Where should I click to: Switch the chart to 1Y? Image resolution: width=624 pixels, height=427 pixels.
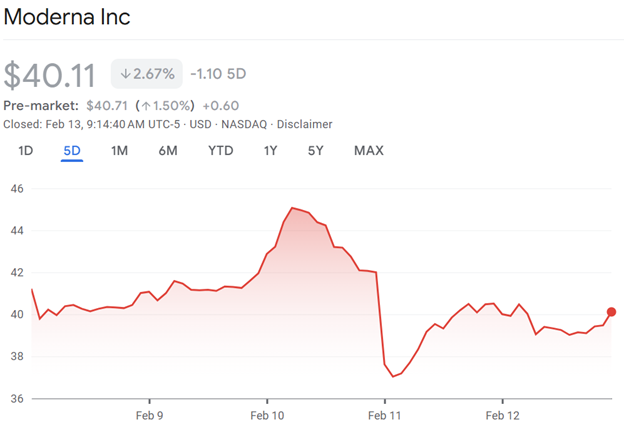point(270,151)
